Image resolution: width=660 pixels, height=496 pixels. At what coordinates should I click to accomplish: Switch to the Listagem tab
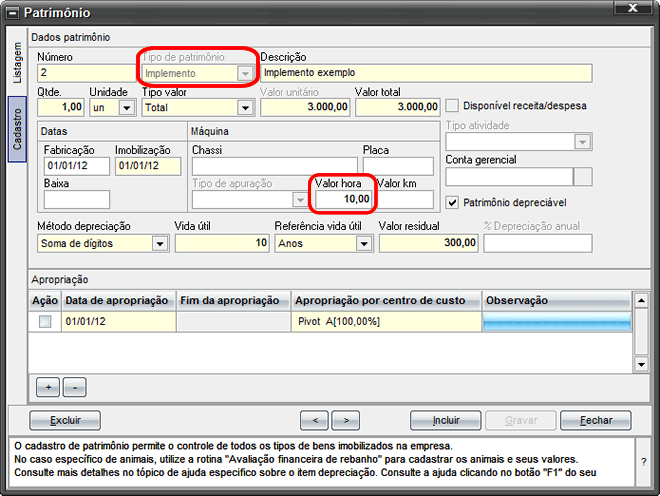(x=17, y=63)
